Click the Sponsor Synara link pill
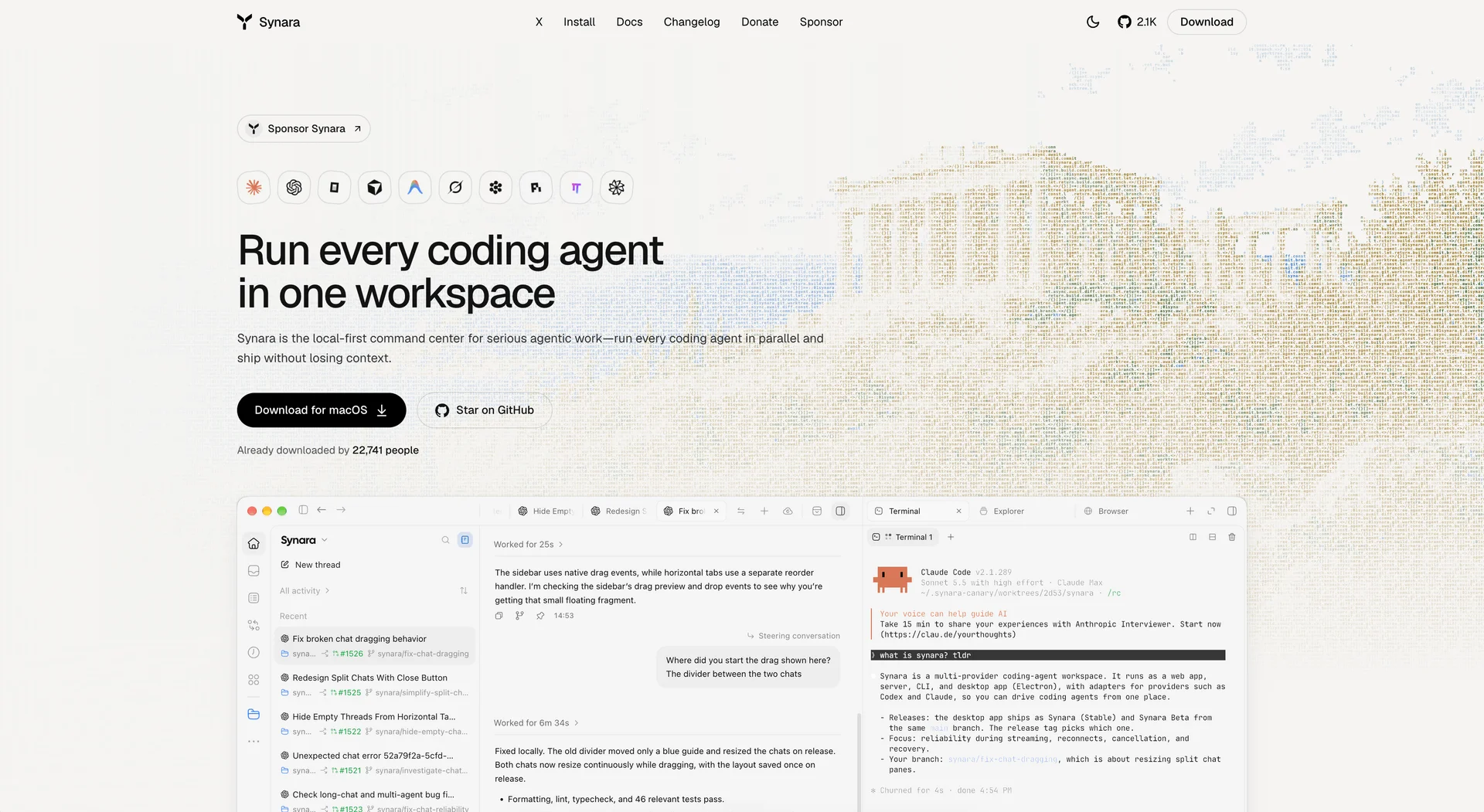This screenshot has width=1484, height=812. pos(304,128)
